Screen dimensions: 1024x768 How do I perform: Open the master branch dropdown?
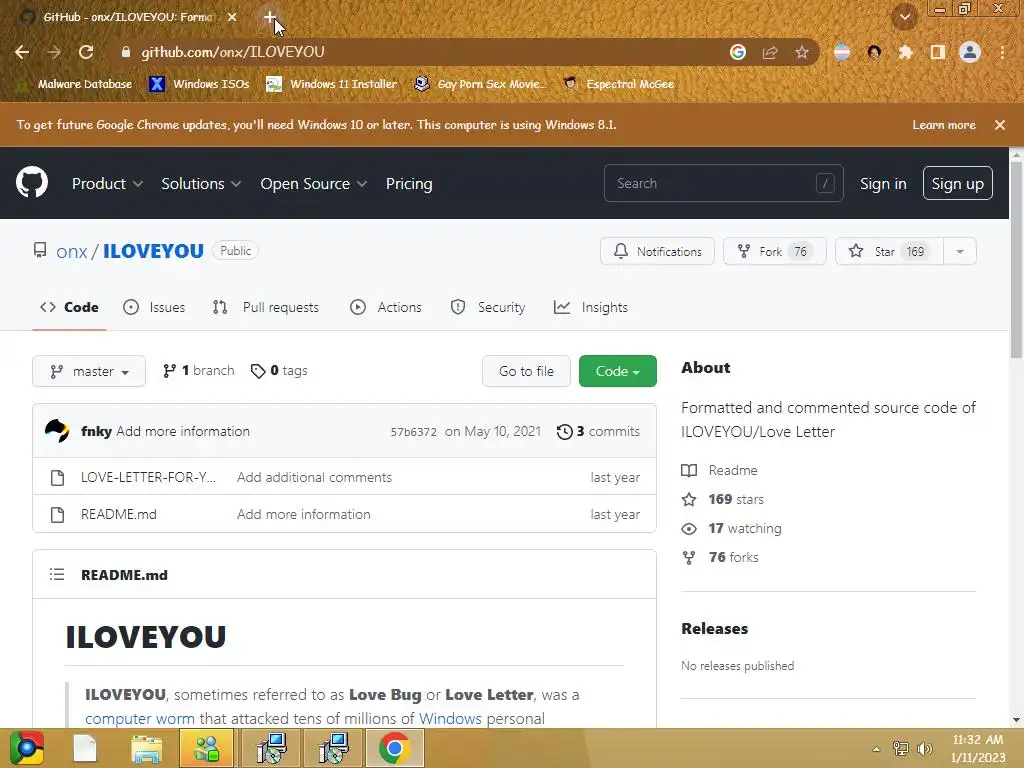pyautogui.click(x=89, y=371)
